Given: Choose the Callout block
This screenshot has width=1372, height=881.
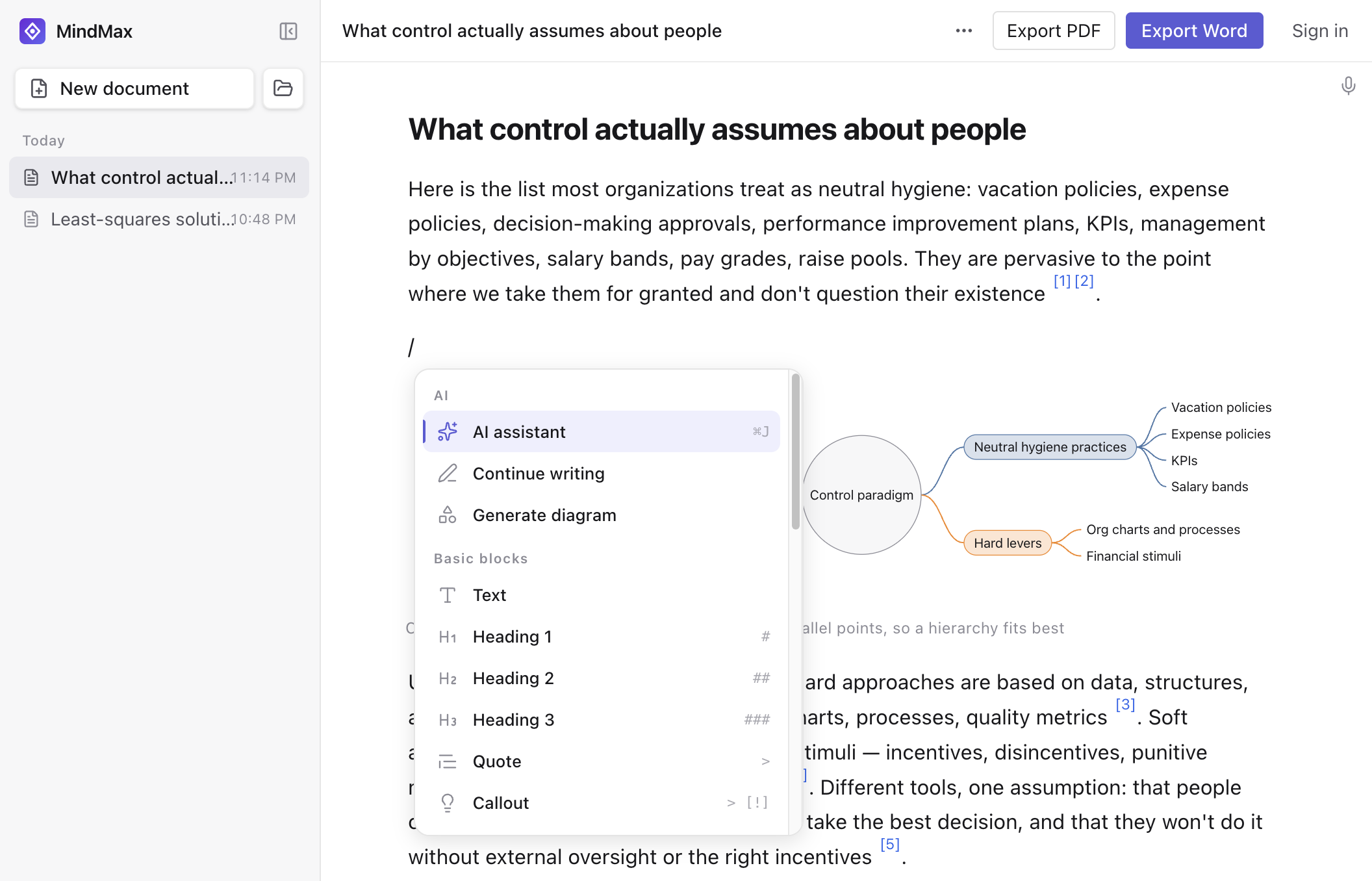Looking at the screenshot, I should point(601,802).
